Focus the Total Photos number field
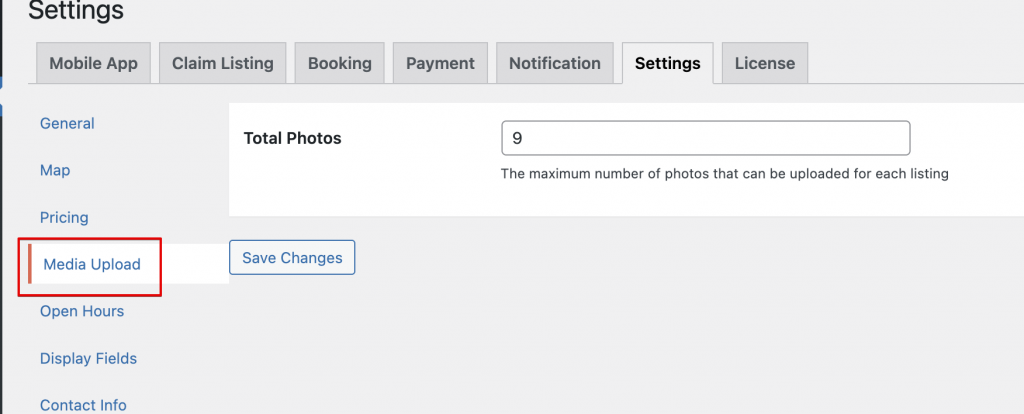 point(705,138)
